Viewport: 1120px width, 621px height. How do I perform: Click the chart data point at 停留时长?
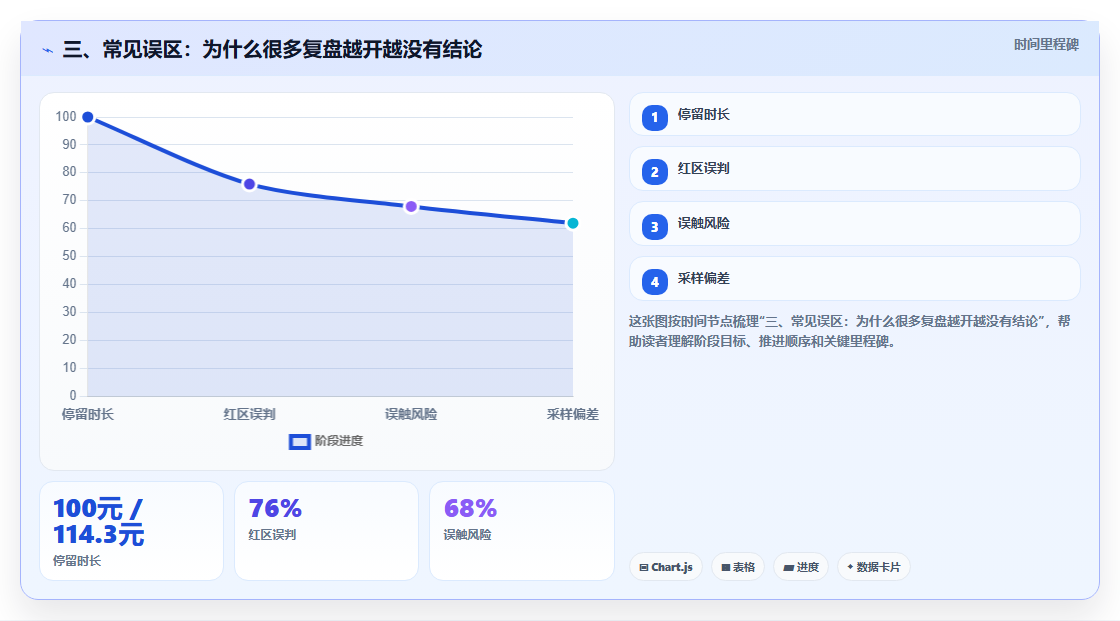88,117
